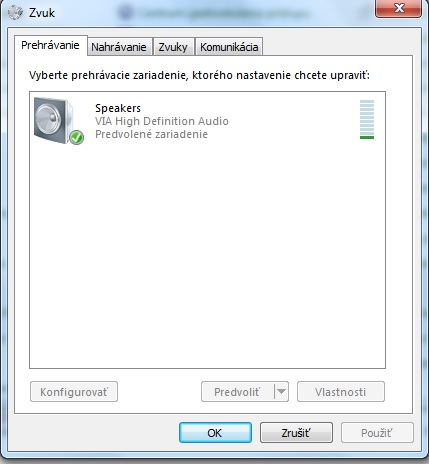Click the Zrušiť button
429x464 pixels.
coord(296,433)
